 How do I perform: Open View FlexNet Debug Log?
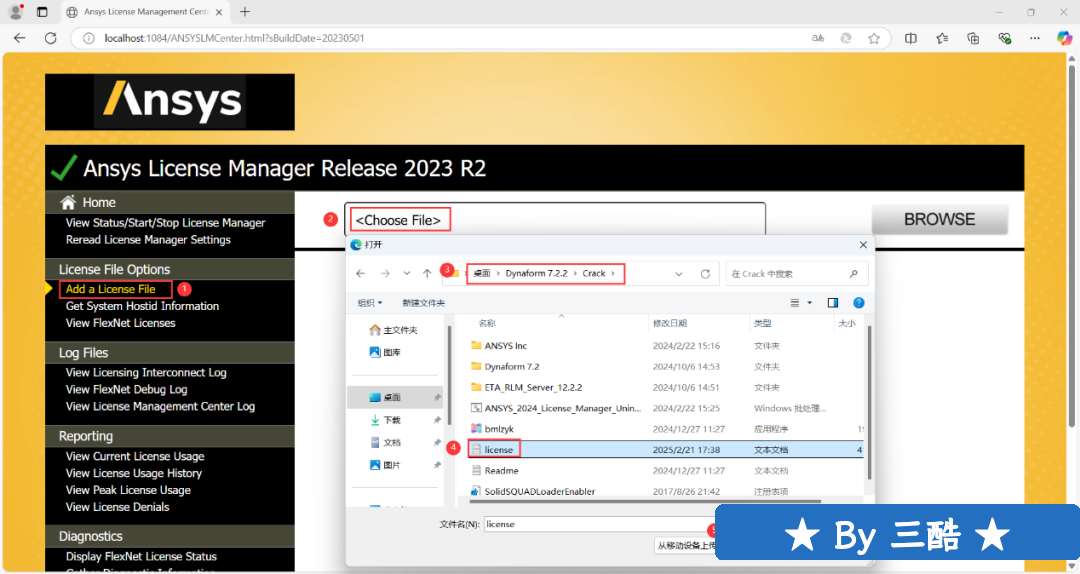click(x=126, y=389)
